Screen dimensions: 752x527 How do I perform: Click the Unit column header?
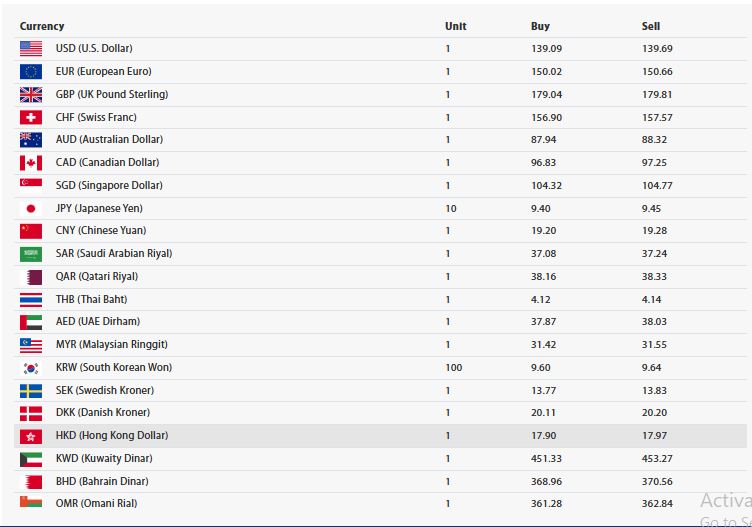coord(456,26)
